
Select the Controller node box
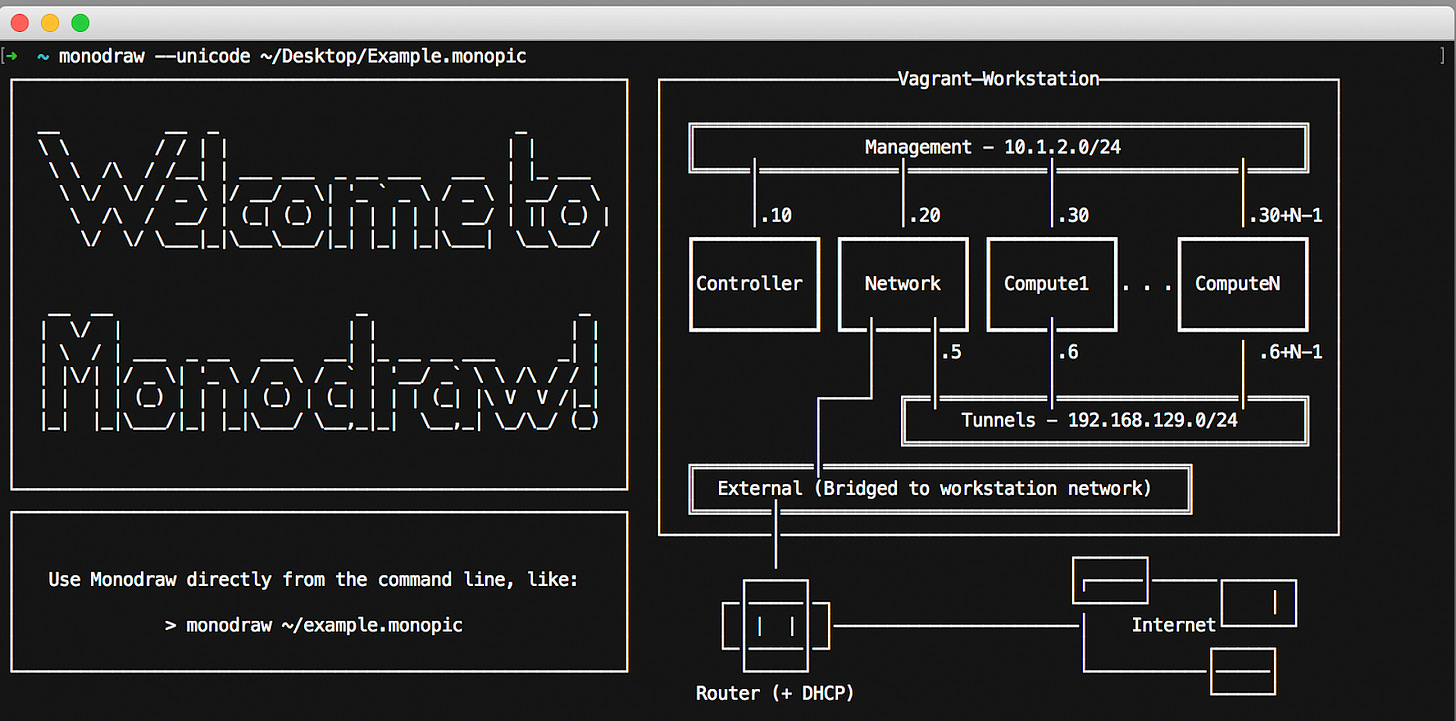click(x=753, y=284)
